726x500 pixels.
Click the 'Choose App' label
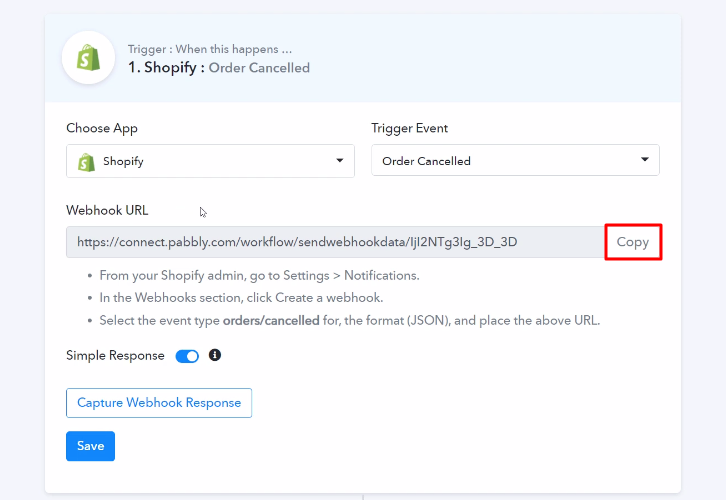point(102,128)
